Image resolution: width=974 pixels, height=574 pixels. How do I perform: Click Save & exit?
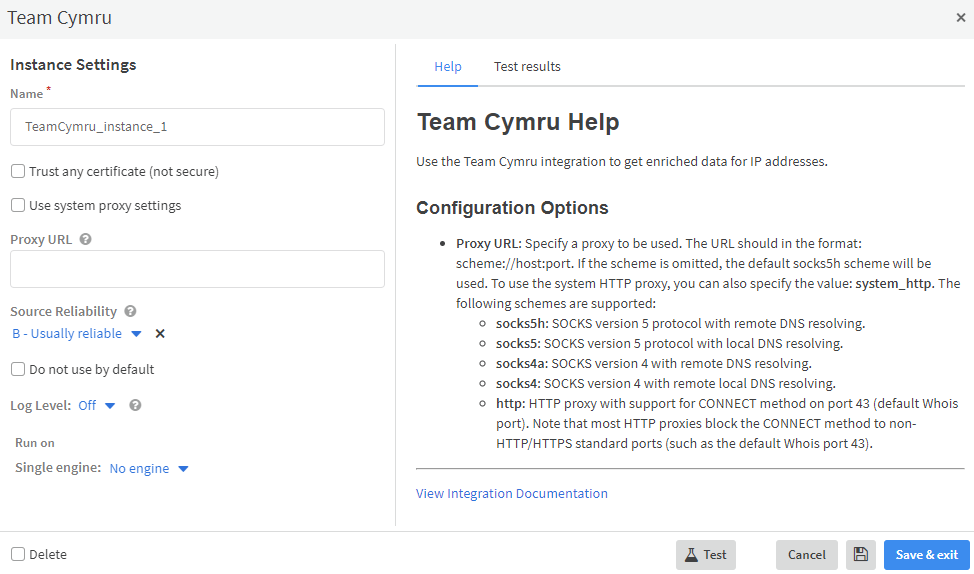(x=926, y=555)
